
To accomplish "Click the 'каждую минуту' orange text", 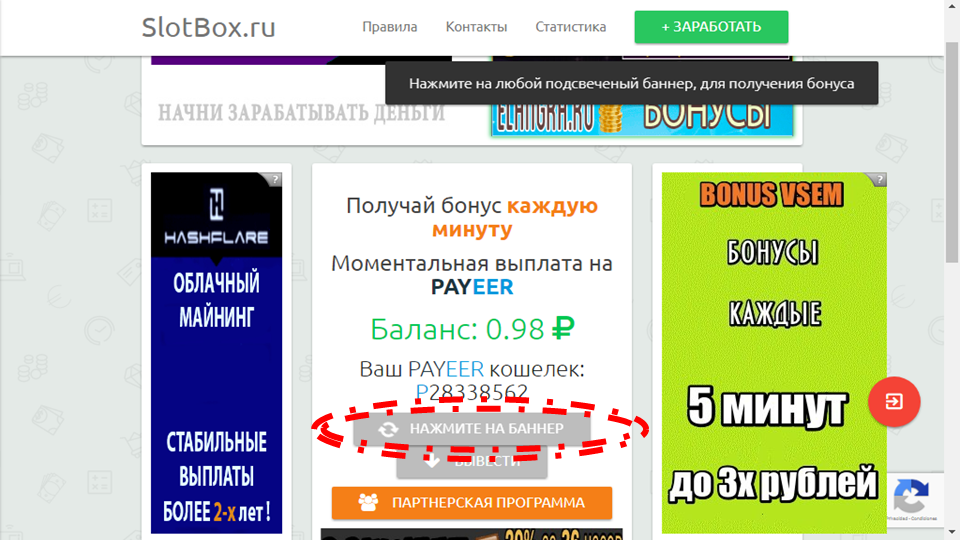I will click(x=515, y=217).
